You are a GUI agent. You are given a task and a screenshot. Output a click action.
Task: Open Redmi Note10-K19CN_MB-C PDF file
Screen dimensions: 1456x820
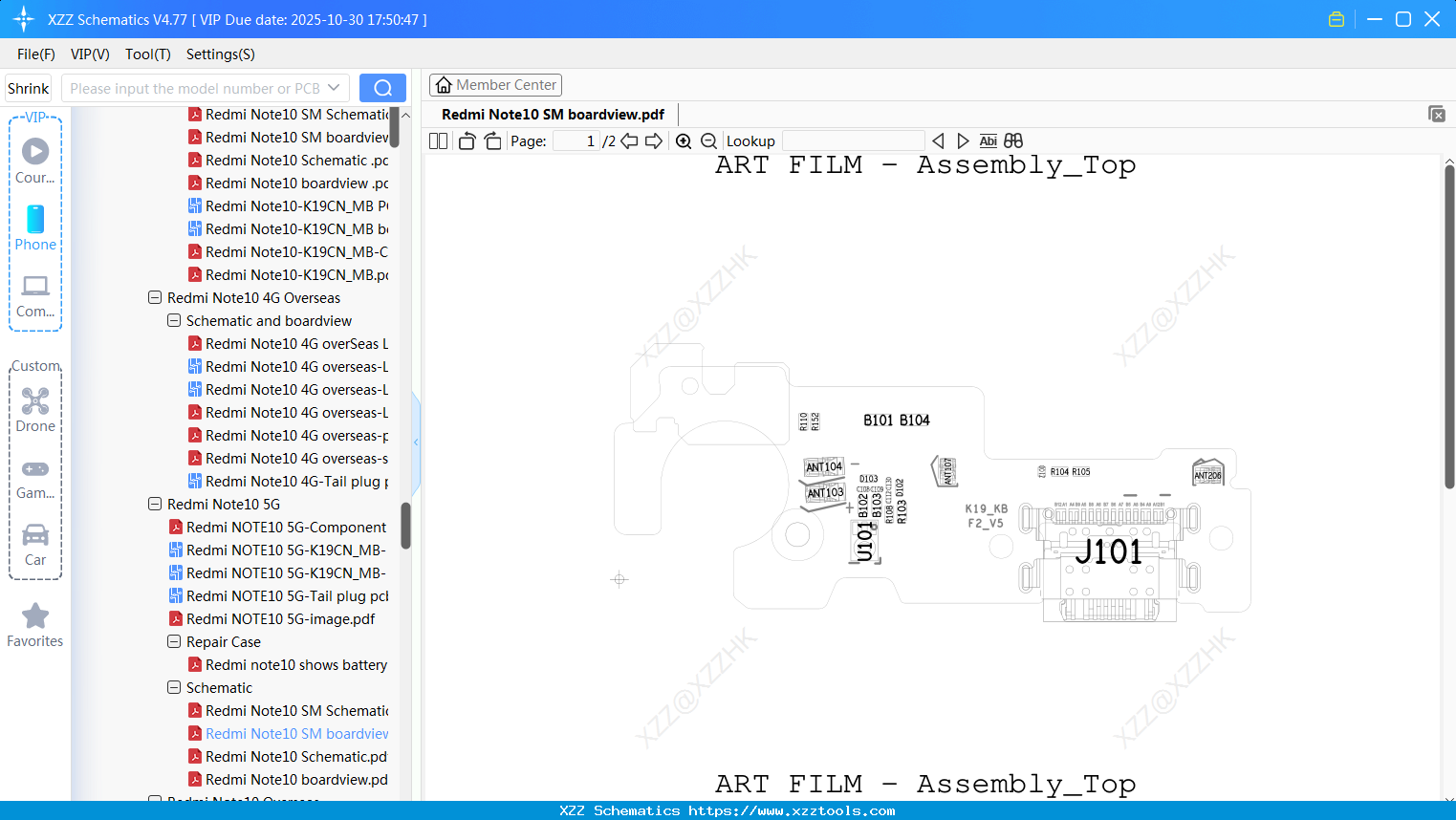[289, 252]
